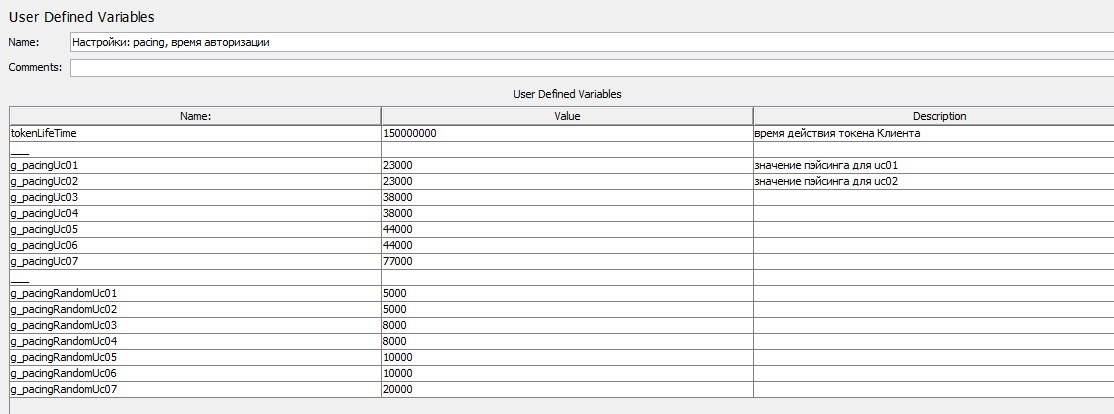Select description 'значение пэйсинга для uc02'
1114x414 pixels.
pos(934,181)
